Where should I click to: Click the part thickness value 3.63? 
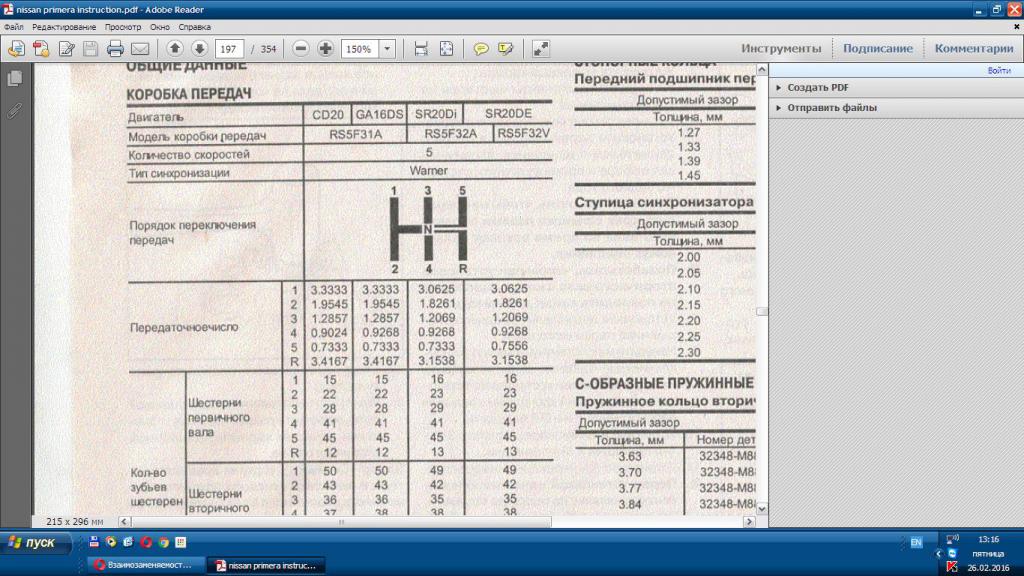[630, 456]
